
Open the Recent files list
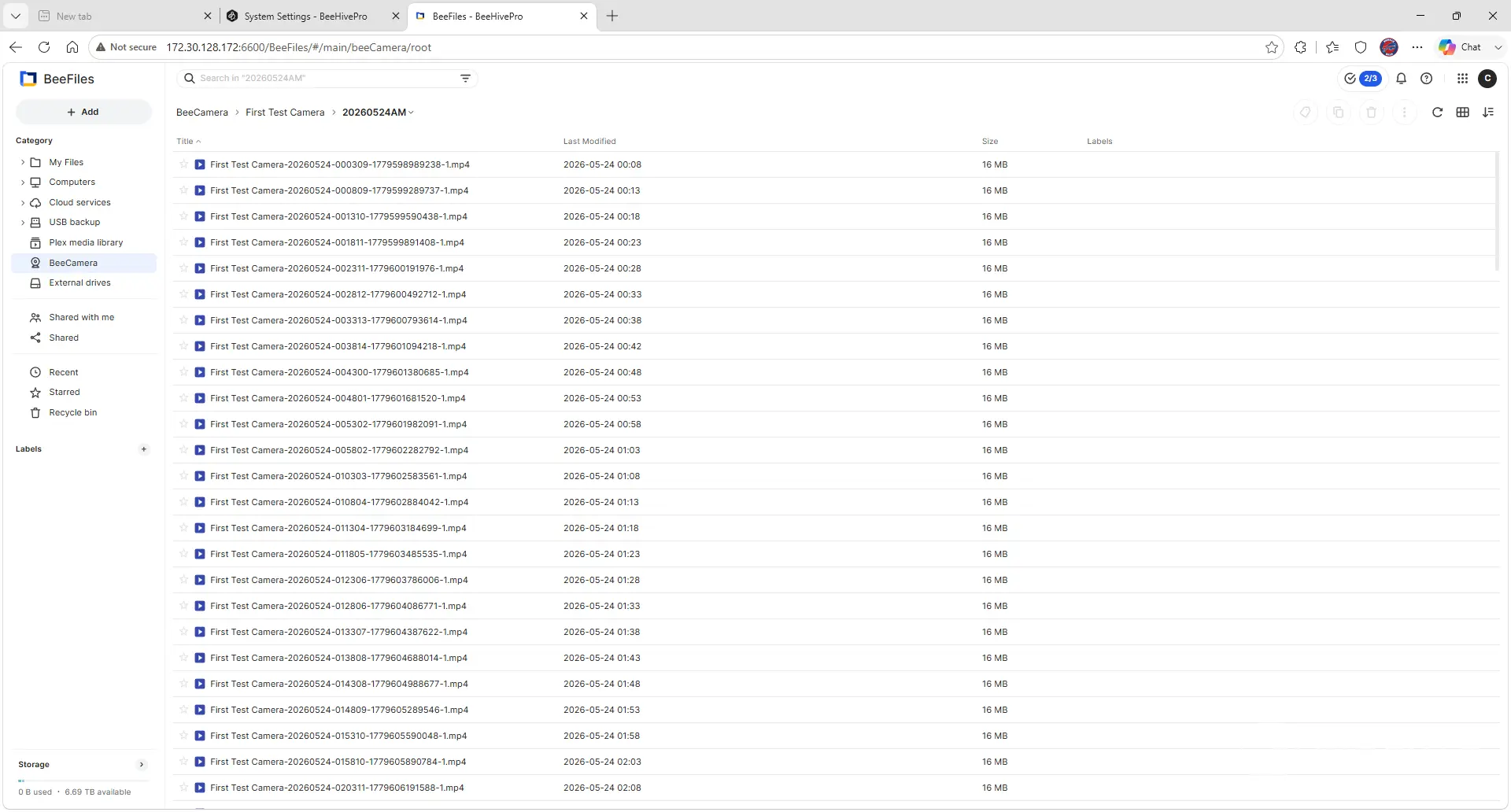tap(64, 372)
